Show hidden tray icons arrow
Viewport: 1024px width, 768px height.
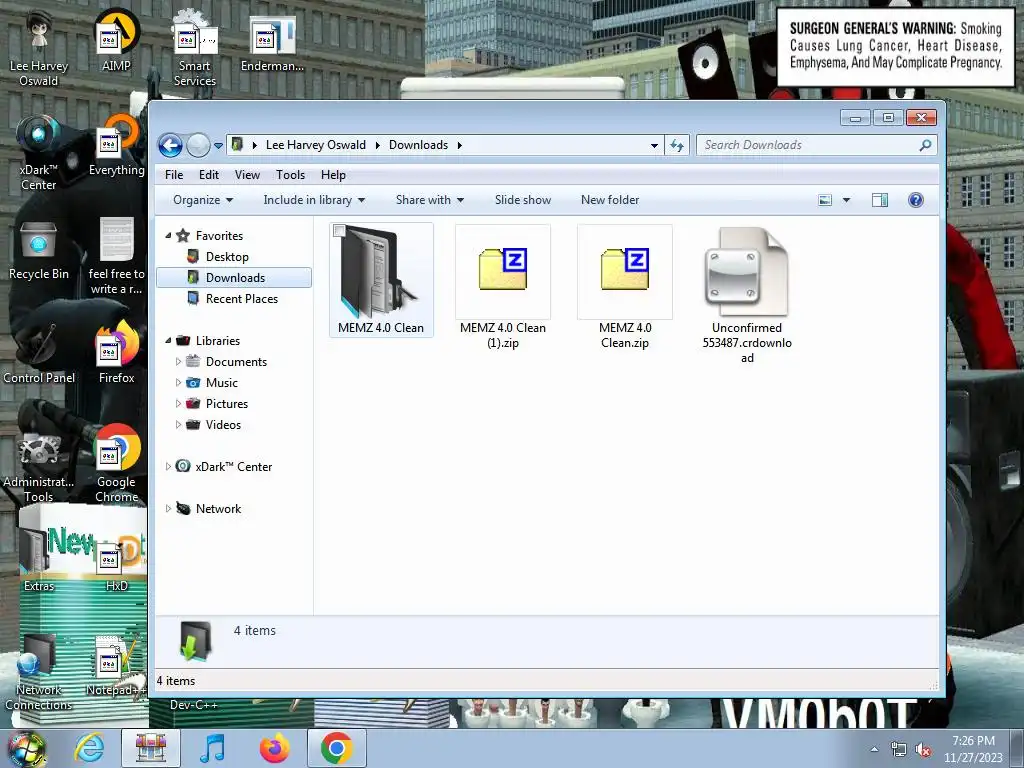(x=874, y=750)
